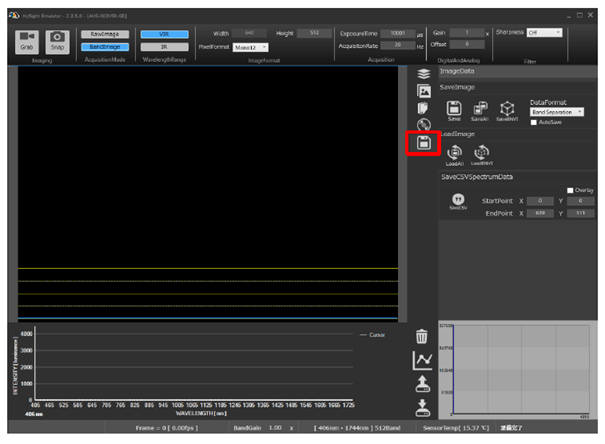Click the Offset value field

click(x=467, y=44)
